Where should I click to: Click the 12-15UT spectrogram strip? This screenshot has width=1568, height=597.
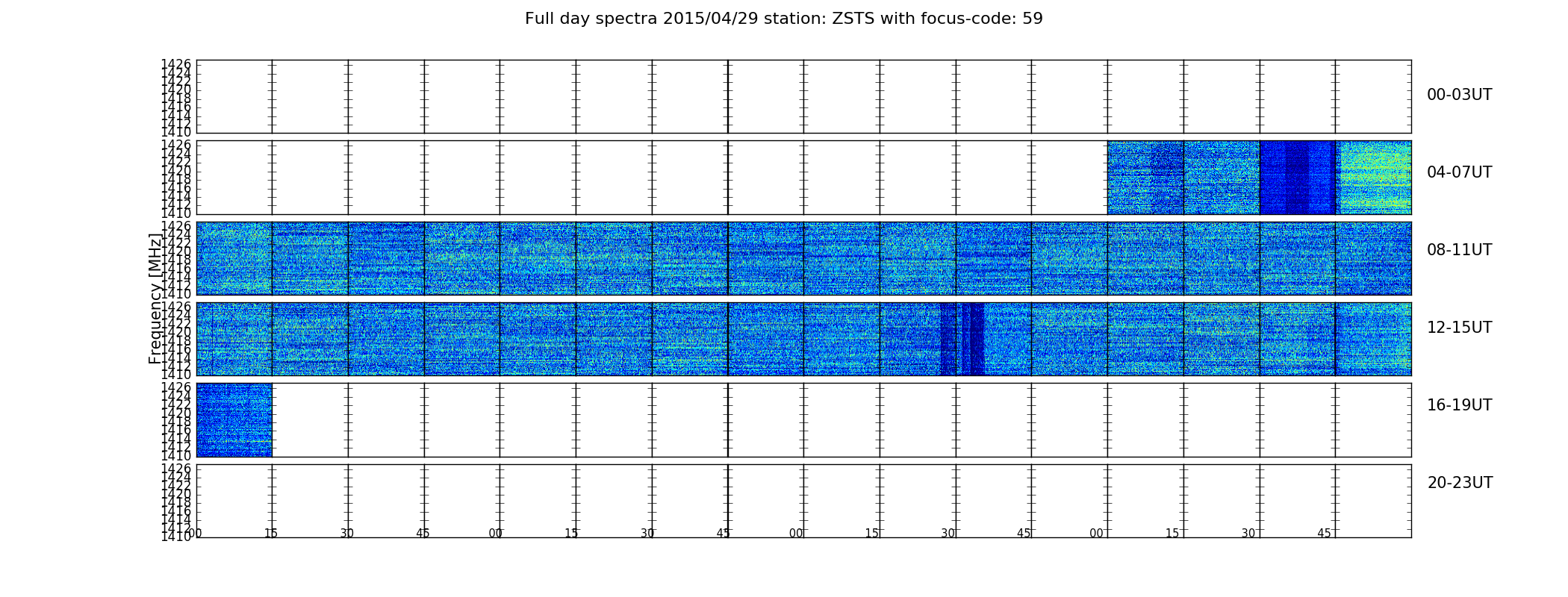(x=803, y=339)
